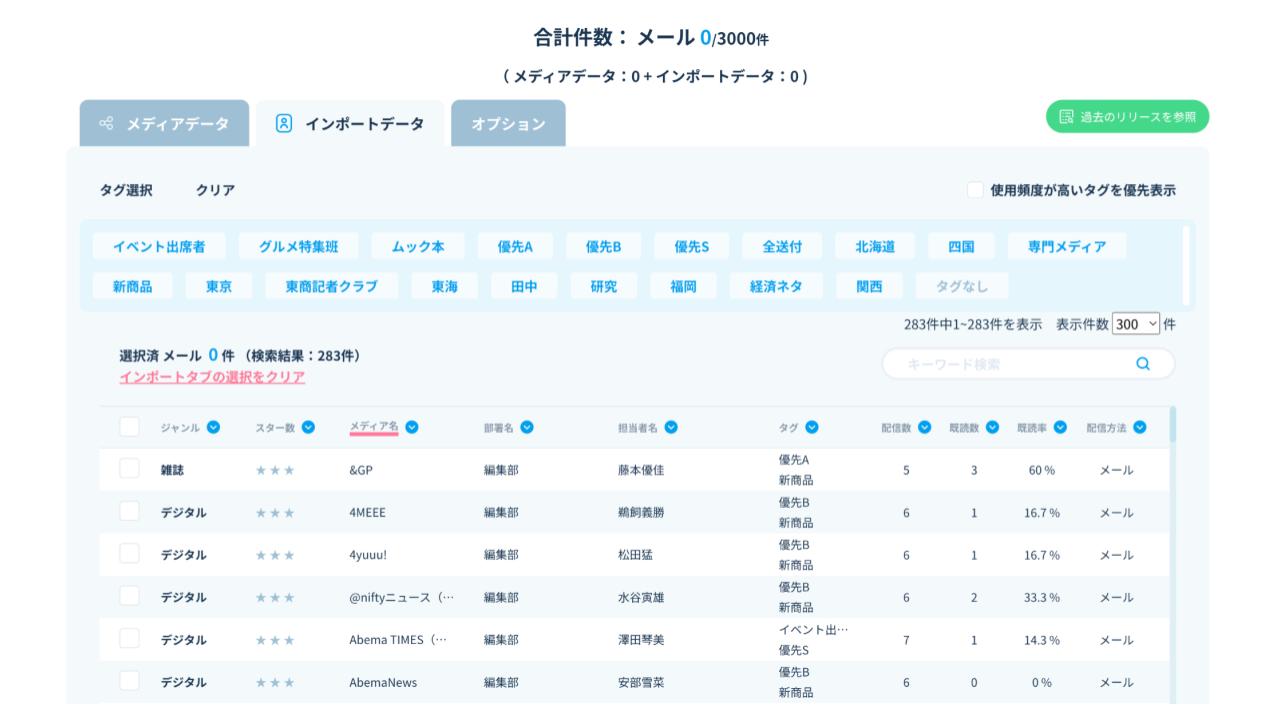Enable 使用頻度が高いタグを優先表示 checkbox
The image size is (1280, 720).
pyautogui.click(x=975, y=190)
